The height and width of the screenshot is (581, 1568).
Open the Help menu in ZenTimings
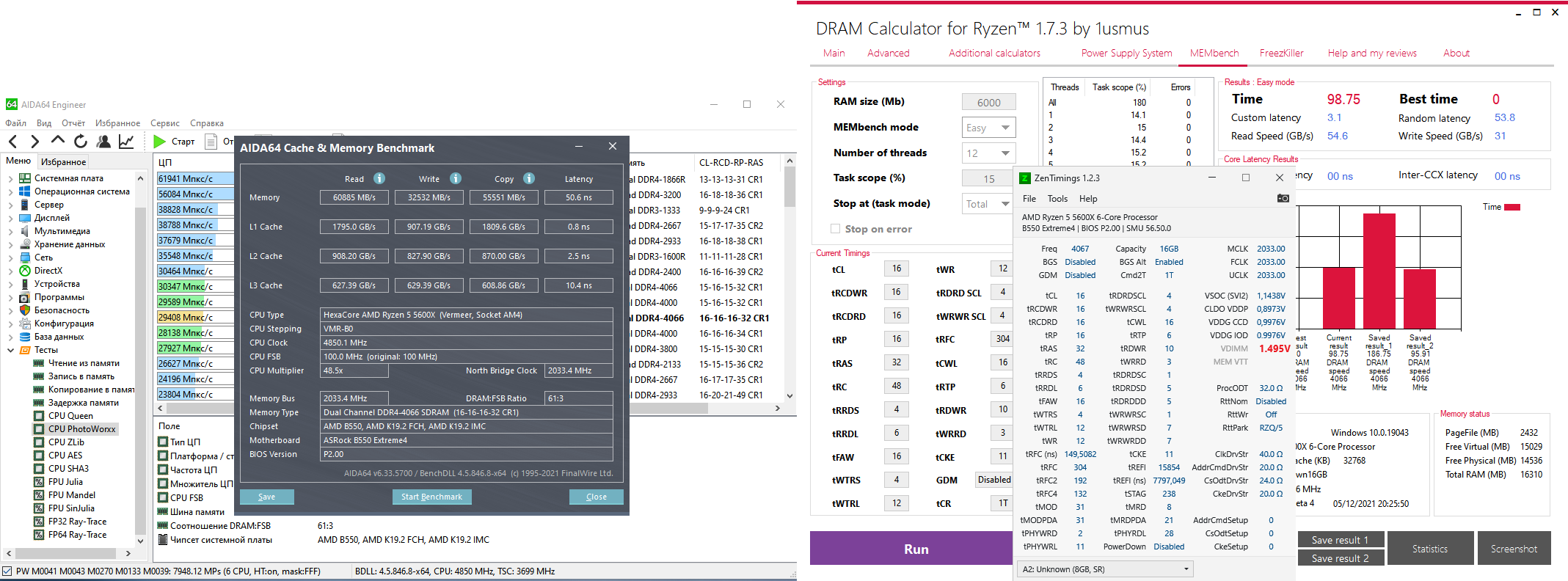click(1088, 199)
